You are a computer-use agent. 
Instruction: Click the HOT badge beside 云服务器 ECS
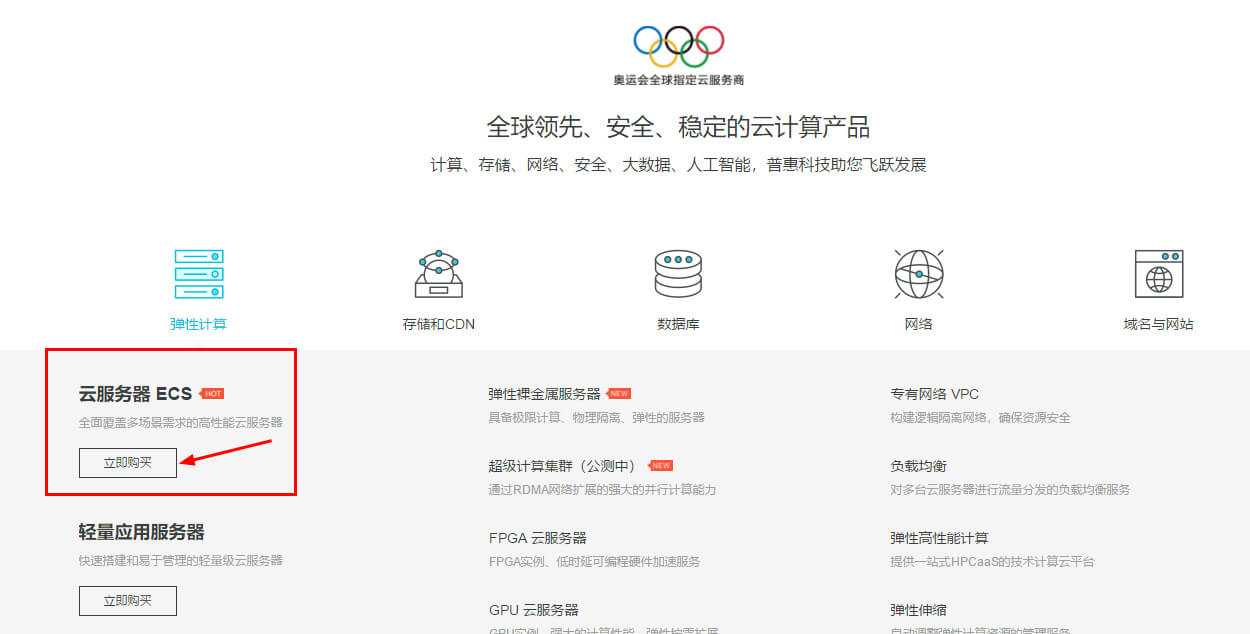[x=211, y=394]
